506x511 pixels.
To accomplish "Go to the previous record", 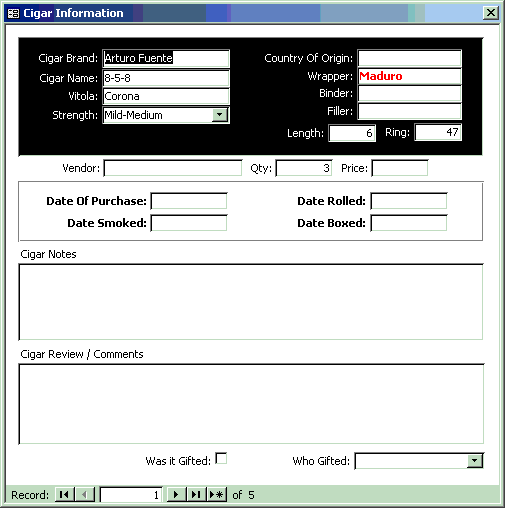I will [x=85, y=494].
